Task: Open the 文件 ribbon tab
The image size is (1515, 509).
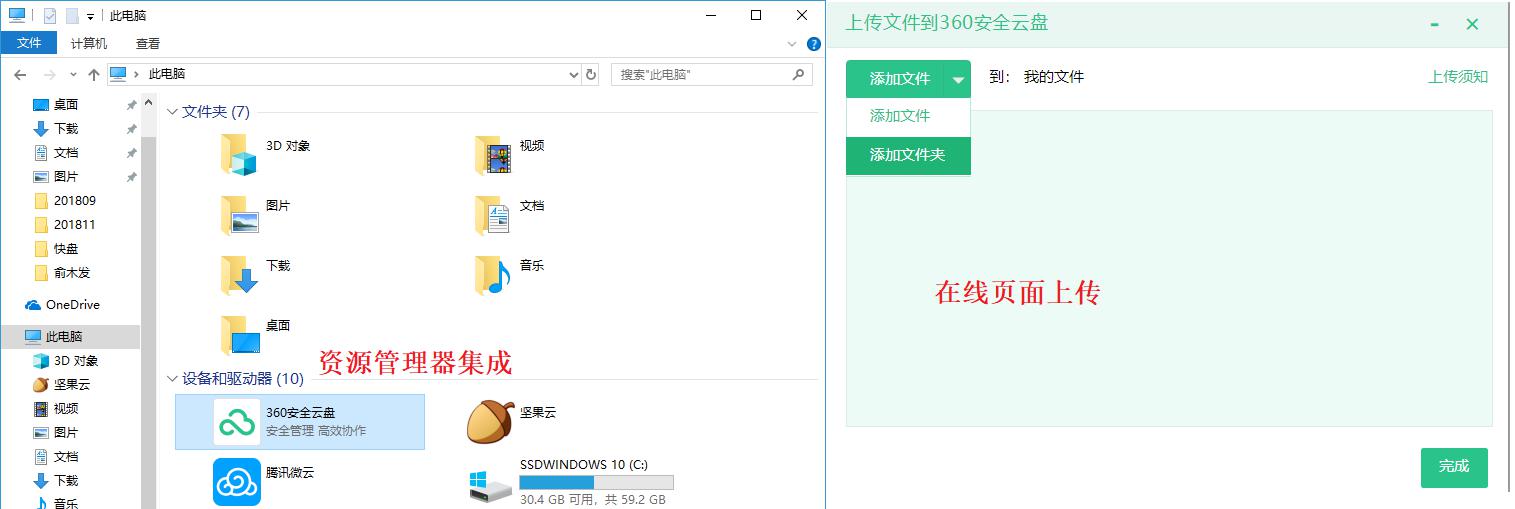Action: tap(29, 44)
